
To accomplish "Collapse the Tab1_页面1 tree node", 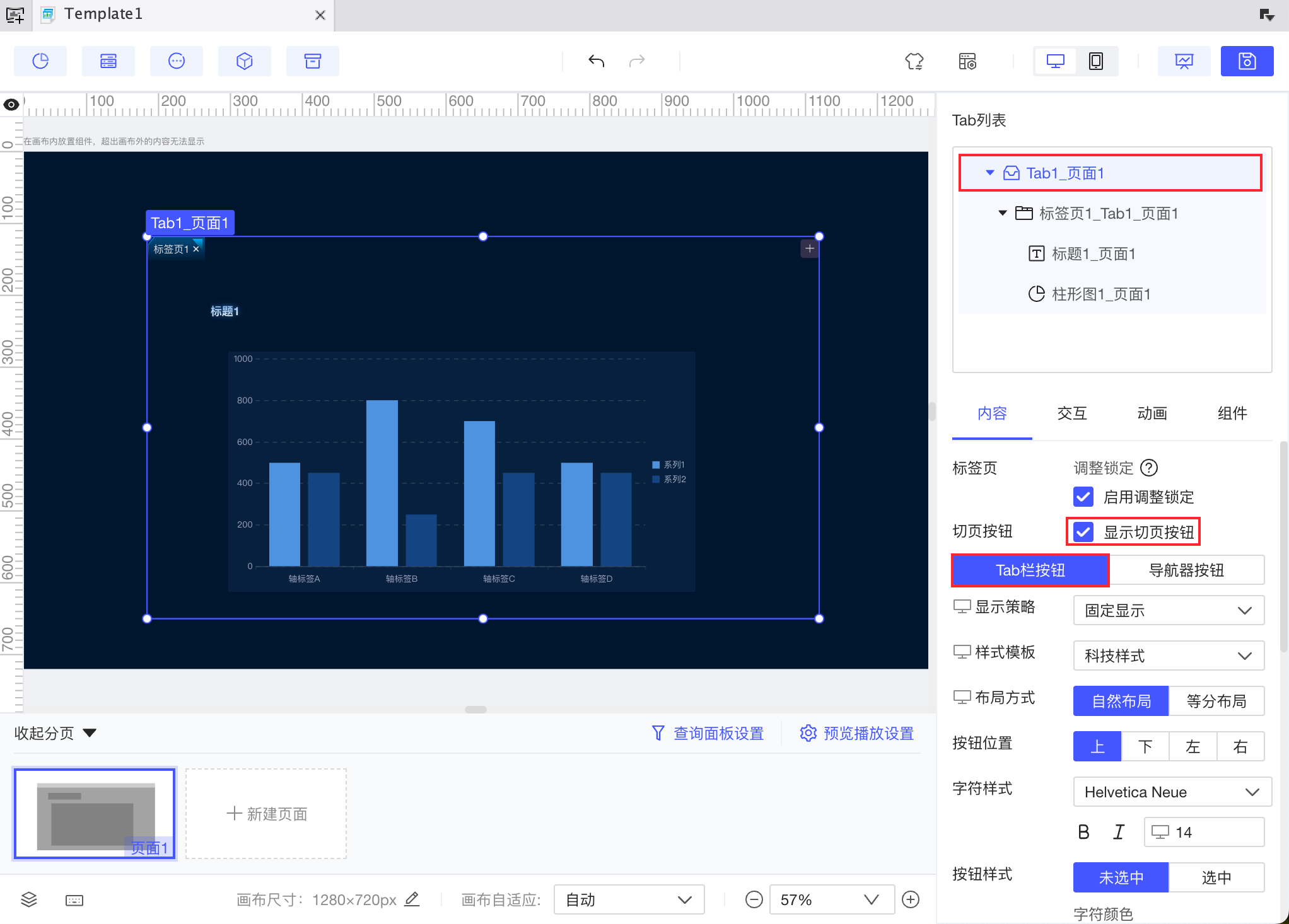I will tap(990, 173).
